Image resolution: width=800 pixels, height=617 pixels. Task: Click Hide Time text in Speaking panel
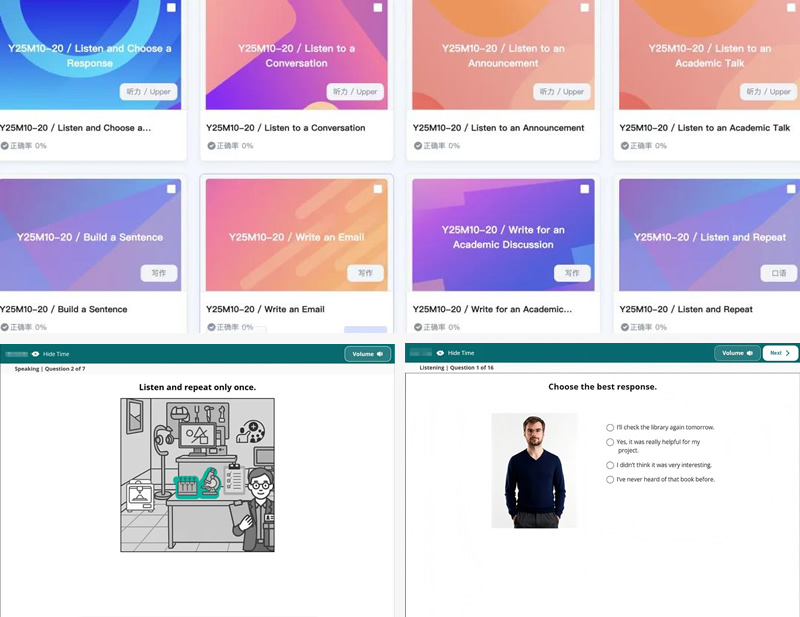click(x=56, y=354)
